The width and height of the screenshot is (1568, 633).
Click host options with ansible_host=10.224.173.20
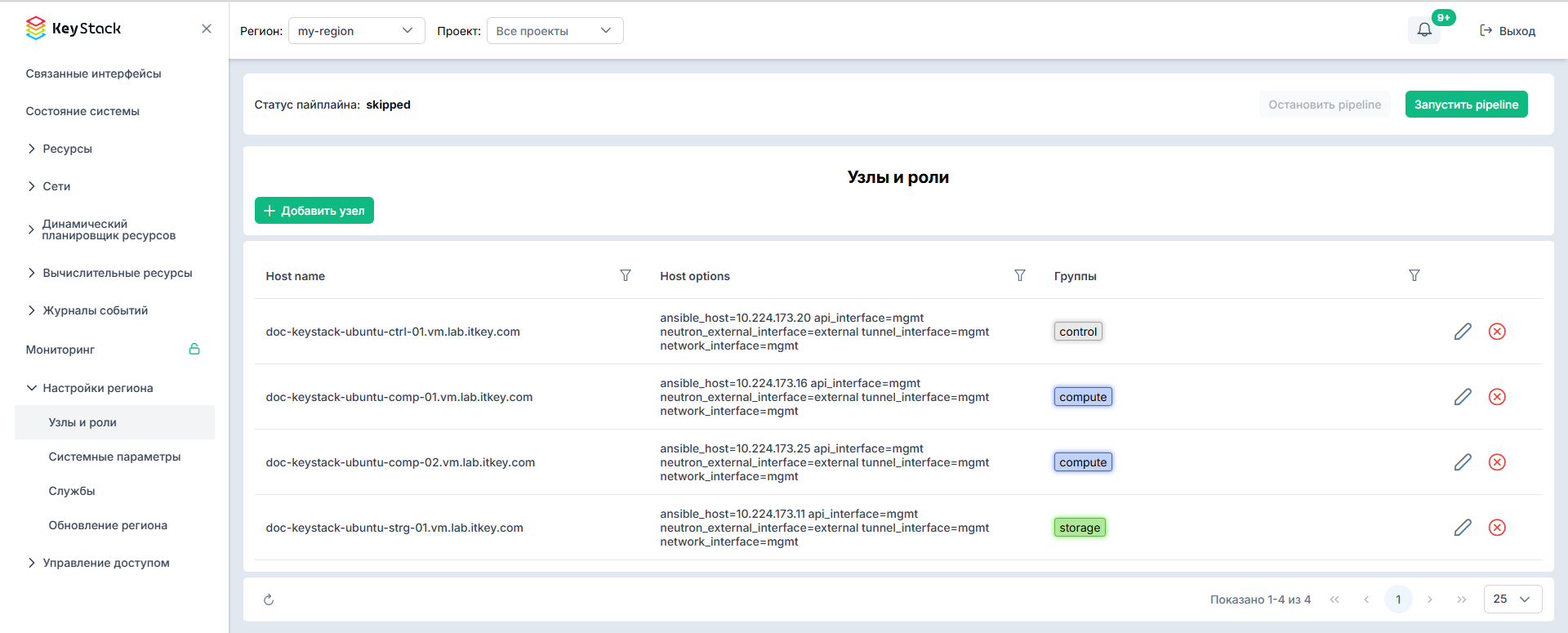(x=825, y=332)
